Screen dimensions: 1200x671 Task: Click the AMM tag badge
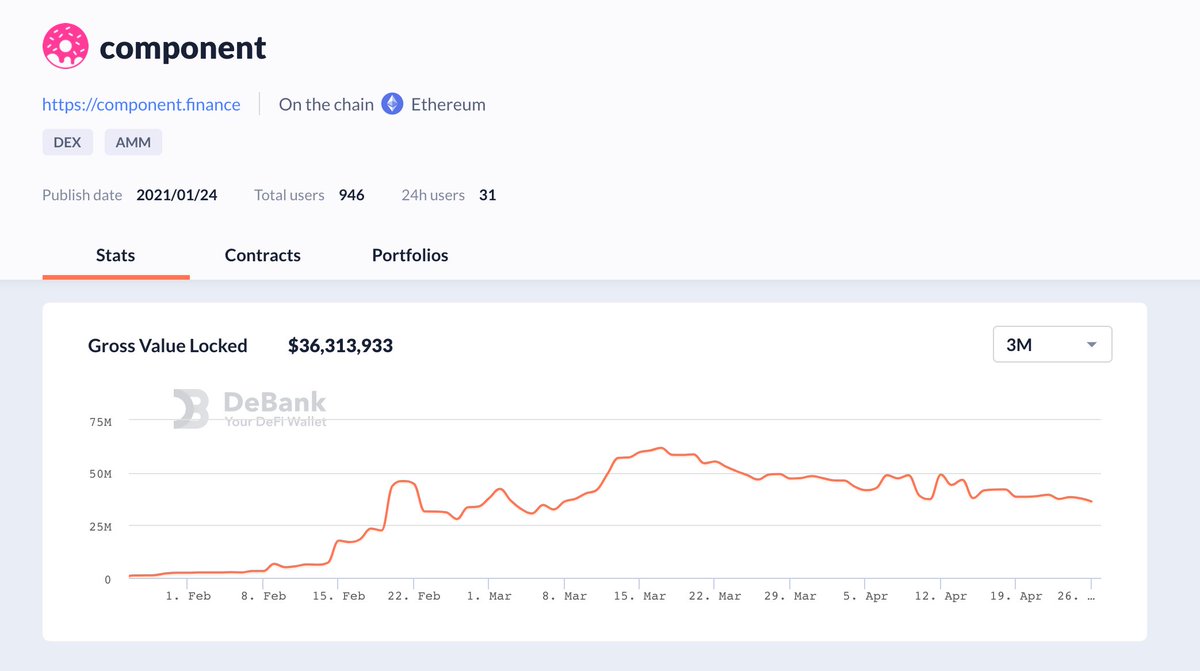[x=133, y=141]
